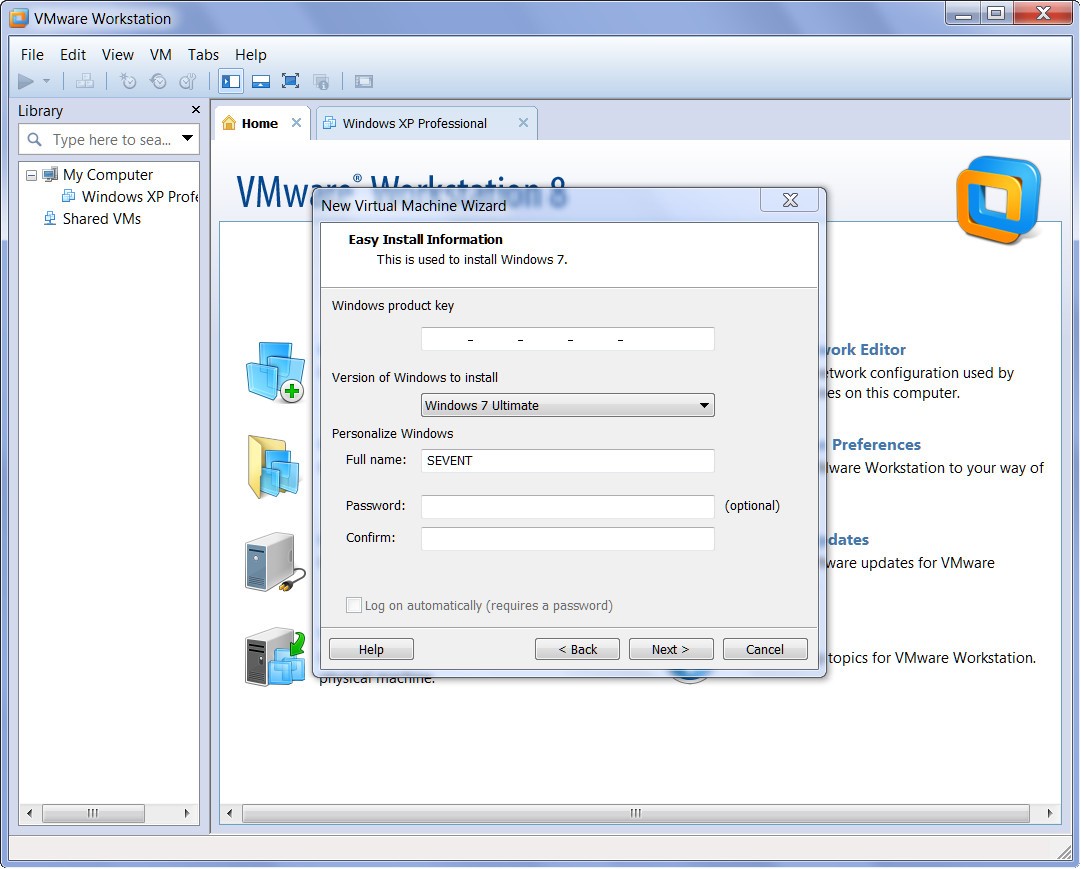
Task: Select My Computer in the Library tree
Action: coord(108,174)
